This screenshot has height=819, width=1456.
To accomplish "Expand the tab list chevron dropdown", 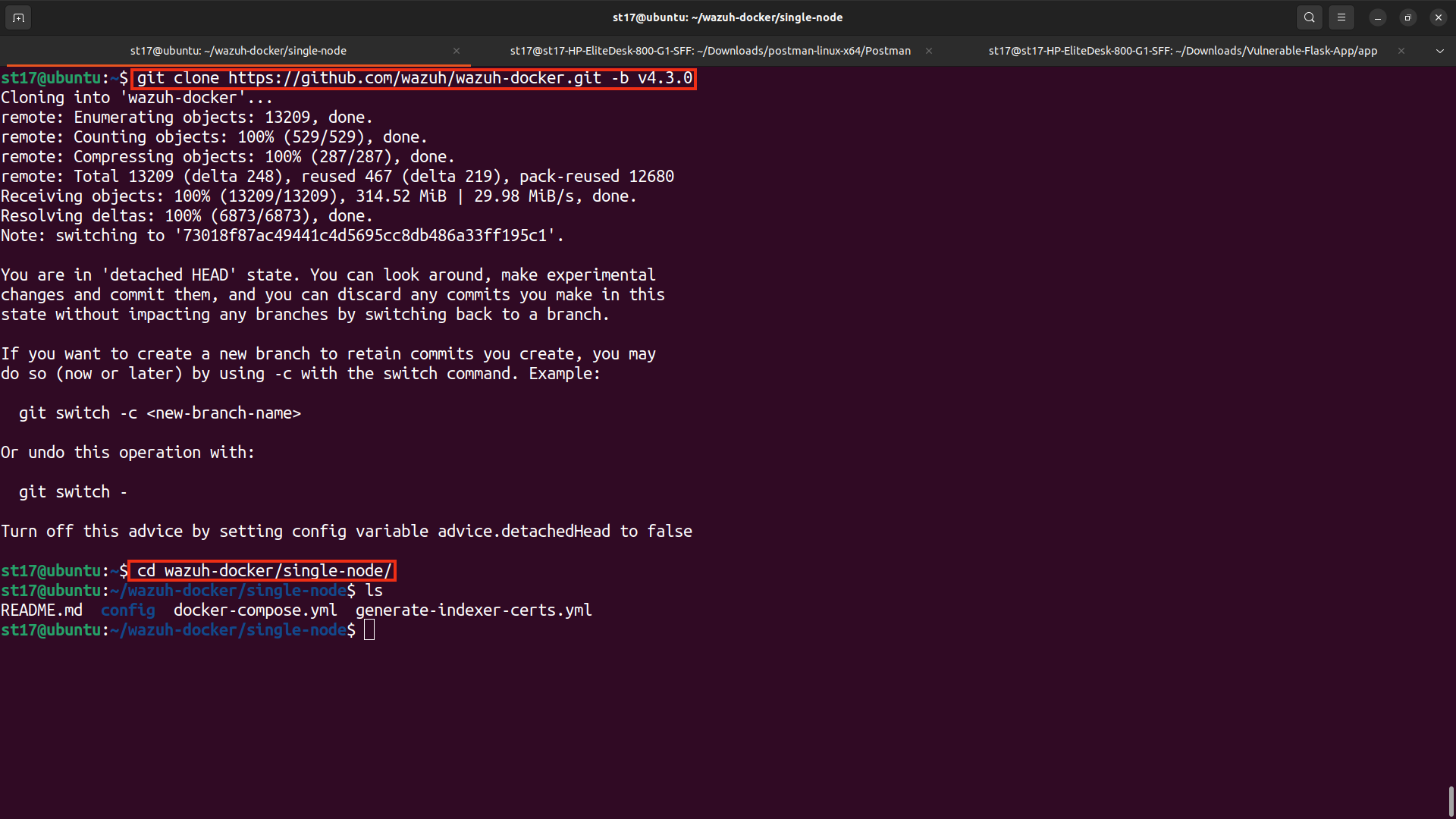I will point(1439,51).
